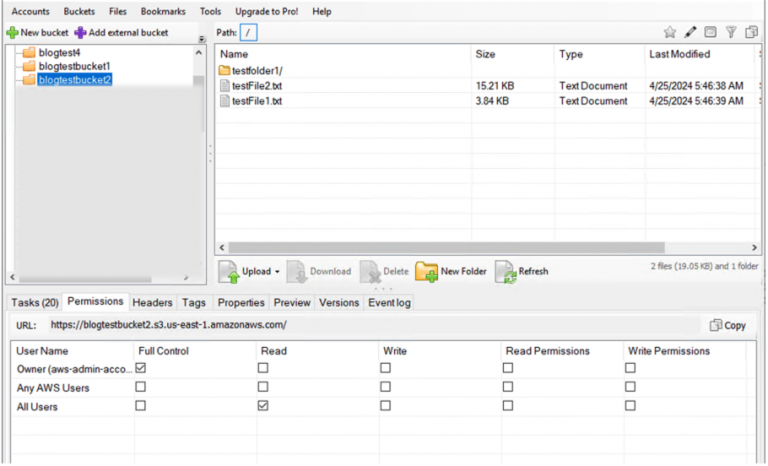The image size is (768, 466).
Task: Select the blogtestbucket1 bucket
Action: tap(73, 66)
